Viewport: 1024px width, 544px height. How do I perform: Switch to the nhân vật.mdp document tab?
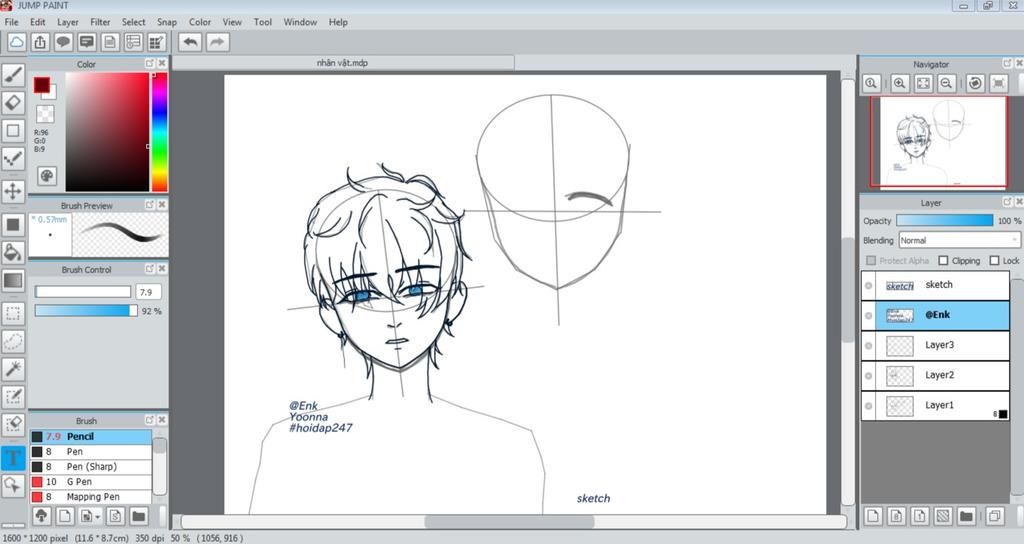click(x=343, y=63)
